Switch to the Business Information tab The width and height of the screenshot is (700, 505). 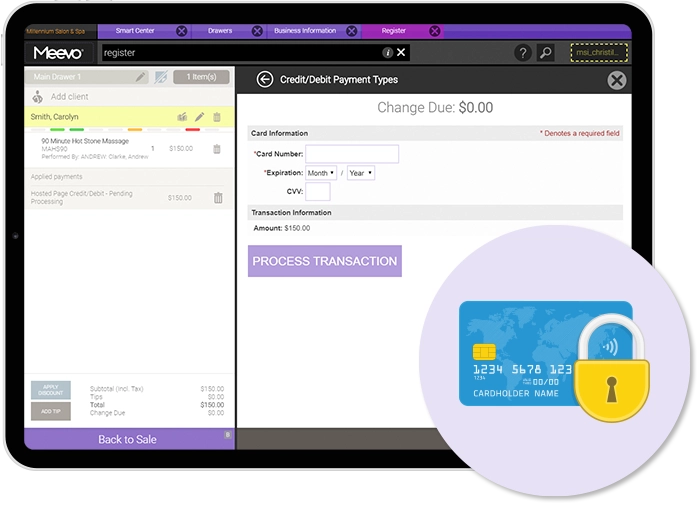tap(305, 31)
